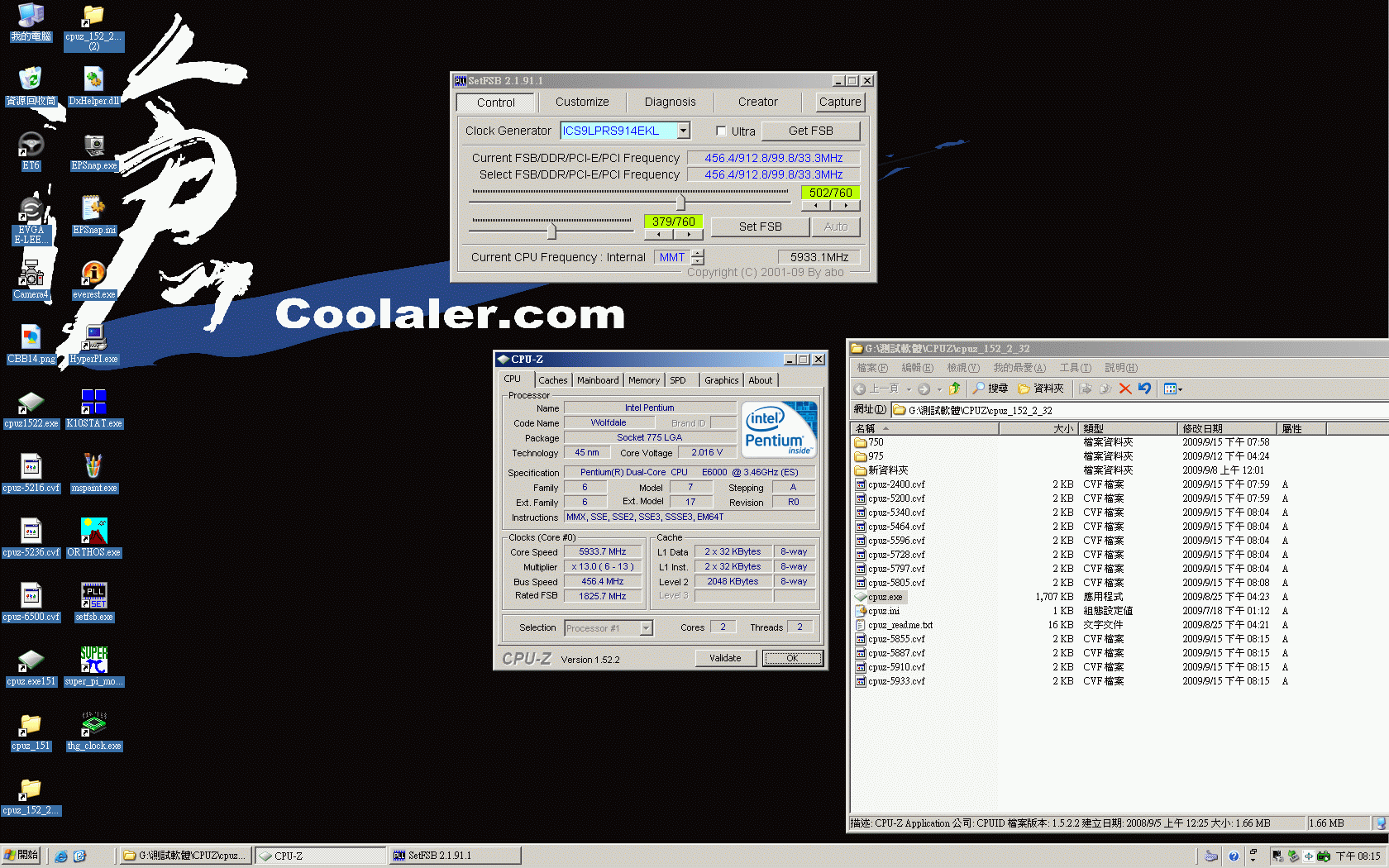1389x868 pixels.
Task: Launch the cpuz1522.exe desktop icon
Action: (x=31, y=408)
